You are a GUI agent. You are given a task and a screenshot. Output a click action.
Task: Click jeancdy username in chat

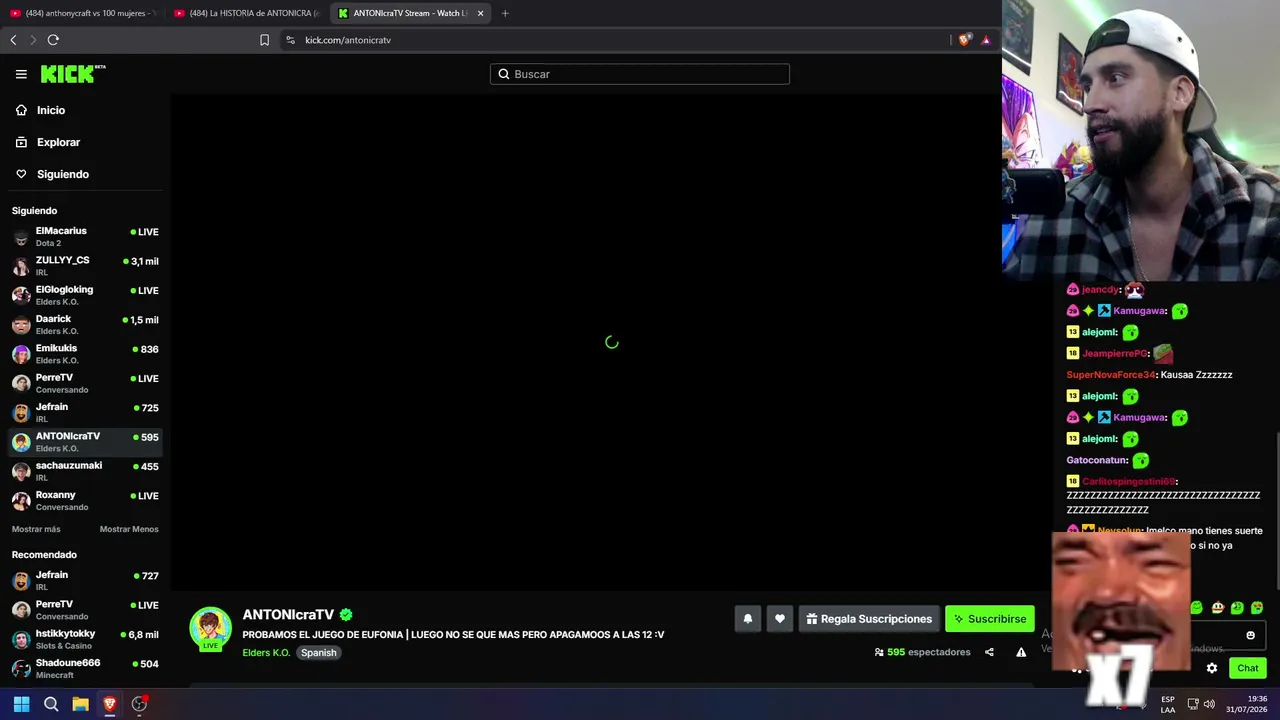pos(1100,290)
